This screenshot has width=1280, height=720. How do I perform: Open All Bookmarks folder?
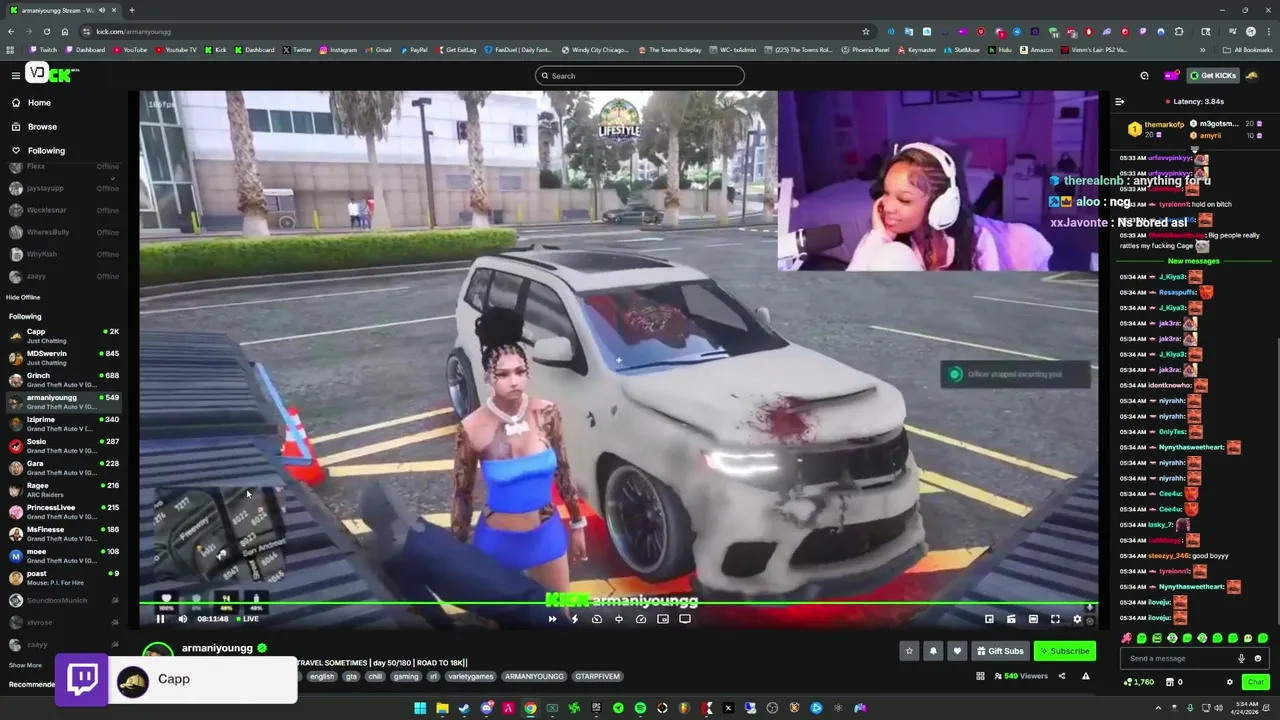pos(1247,50)
